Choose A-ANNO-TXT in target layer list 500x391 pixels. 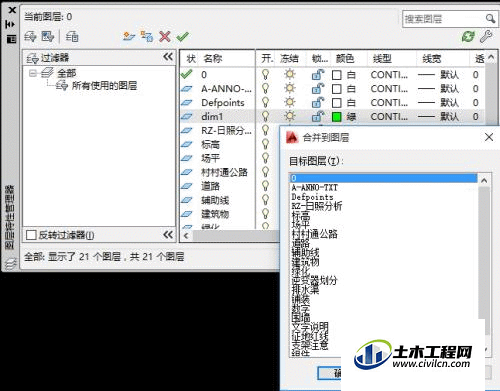[315, 188]
